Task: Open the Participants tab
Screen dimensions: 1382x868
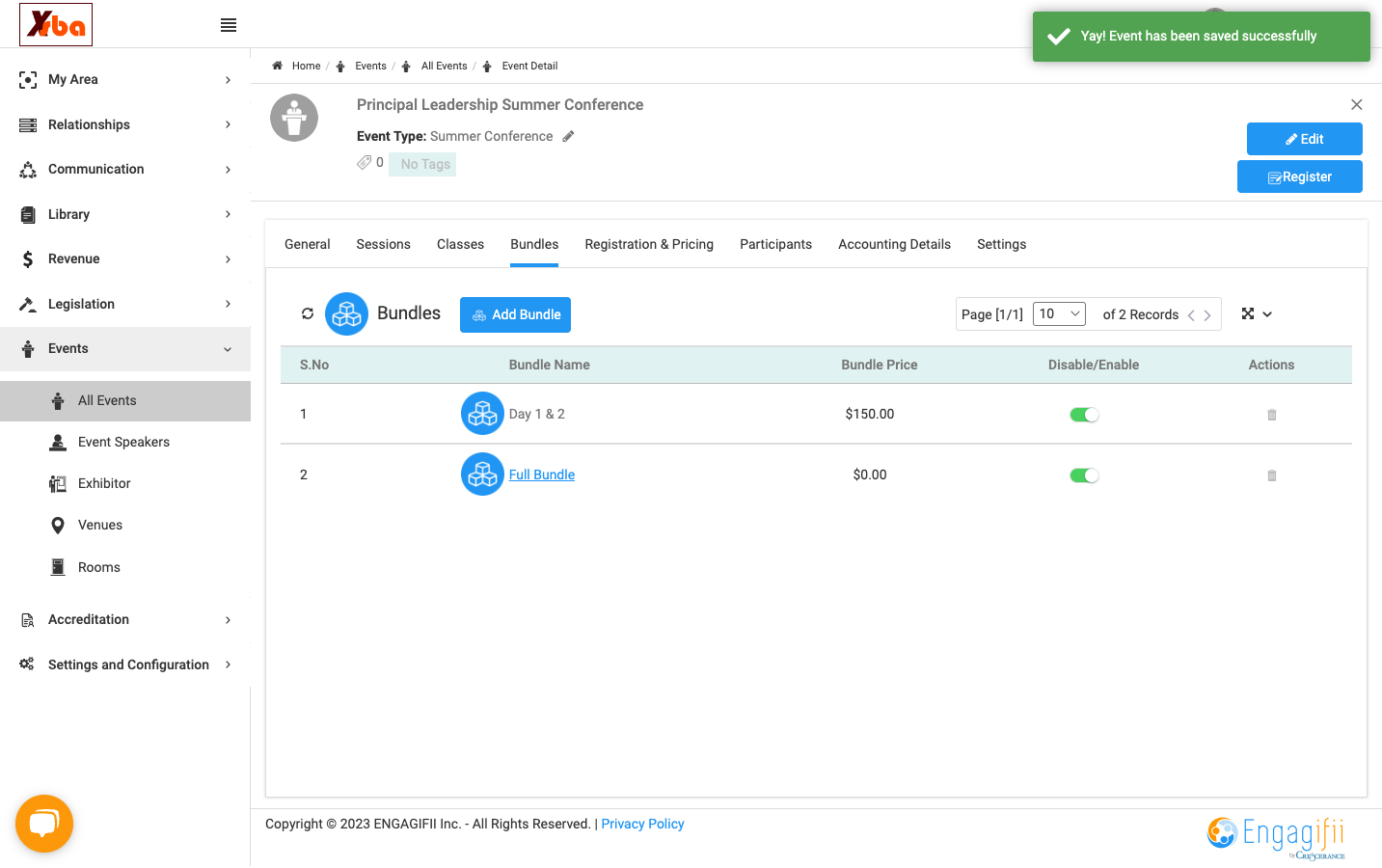Action: pos(775,244)
